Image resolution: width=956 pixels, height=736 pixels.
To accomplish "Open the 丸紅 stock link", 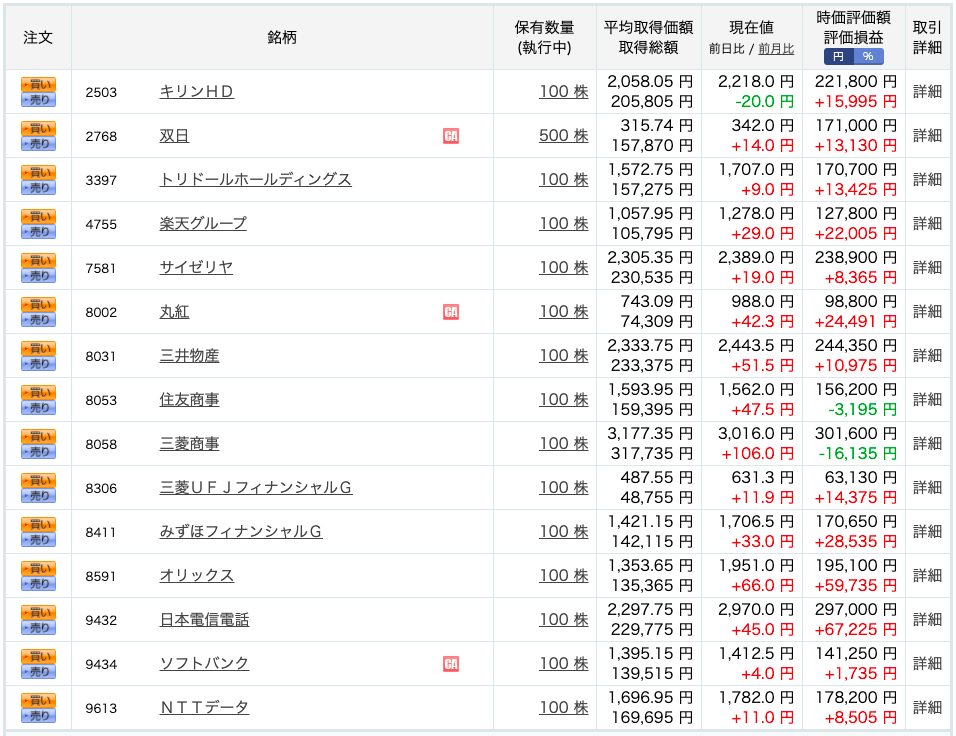I will 174,312.
